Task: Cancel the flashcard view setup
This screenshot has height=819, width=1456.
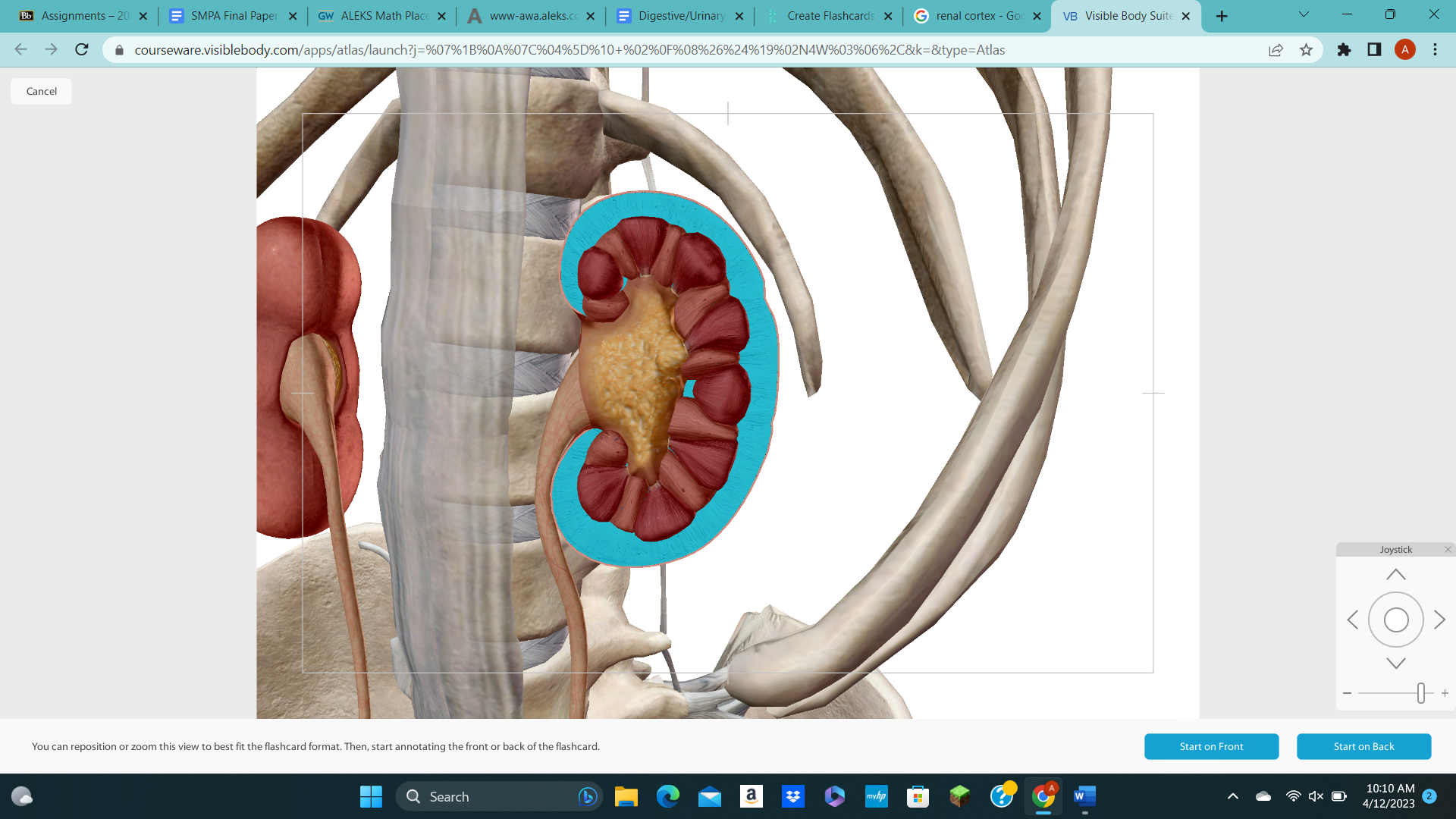Action: 41,90
